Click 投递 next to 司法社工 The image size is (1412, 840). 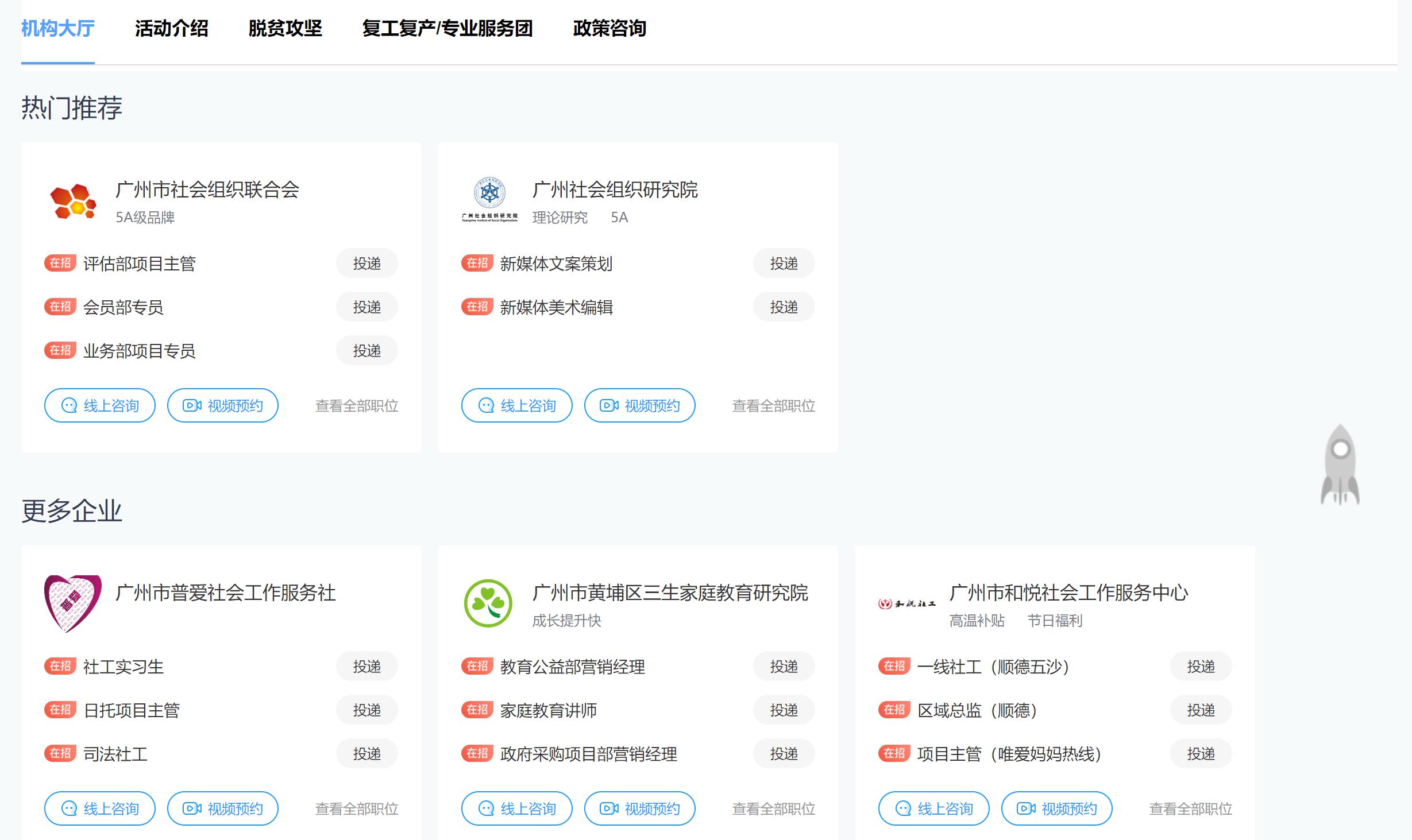click(x=367, y=754)
